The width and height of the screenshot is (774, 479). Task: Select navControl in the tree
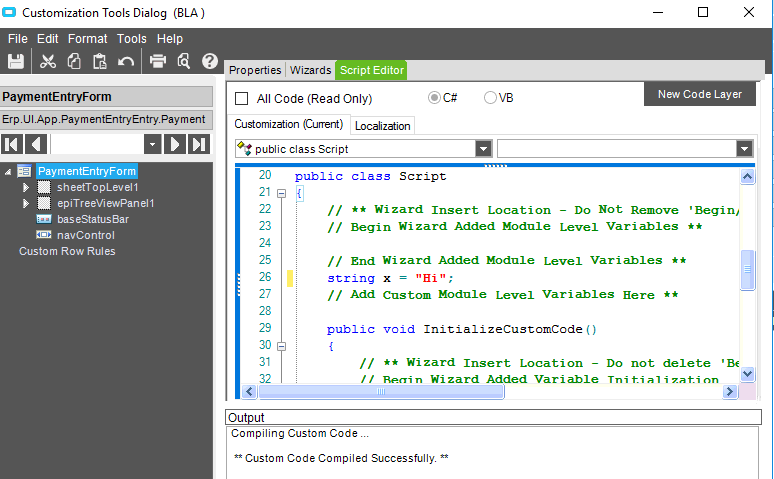pyautogui.click(x=86, y=235)
